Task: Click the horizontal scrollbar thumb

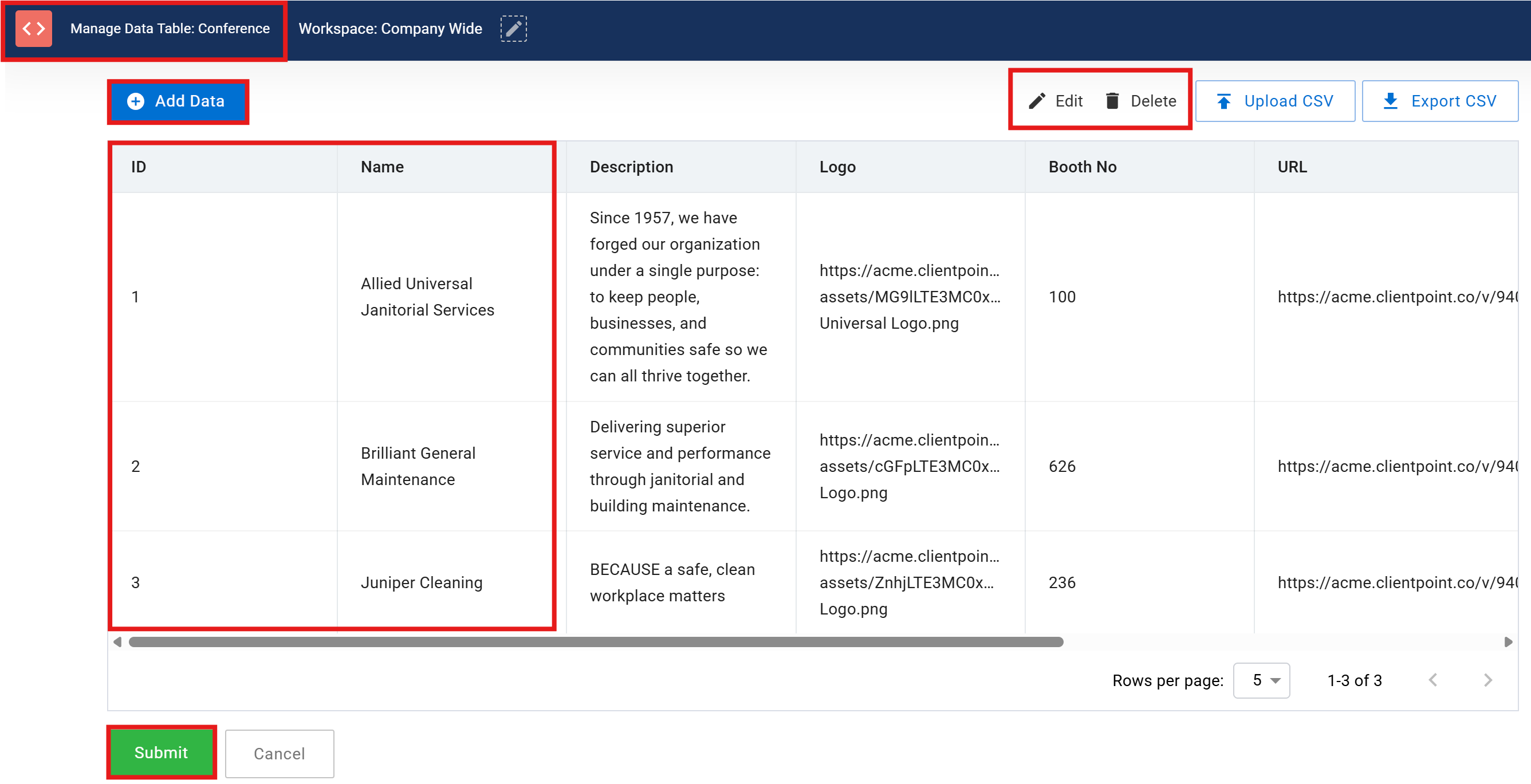Action: [x=596, y=642]
